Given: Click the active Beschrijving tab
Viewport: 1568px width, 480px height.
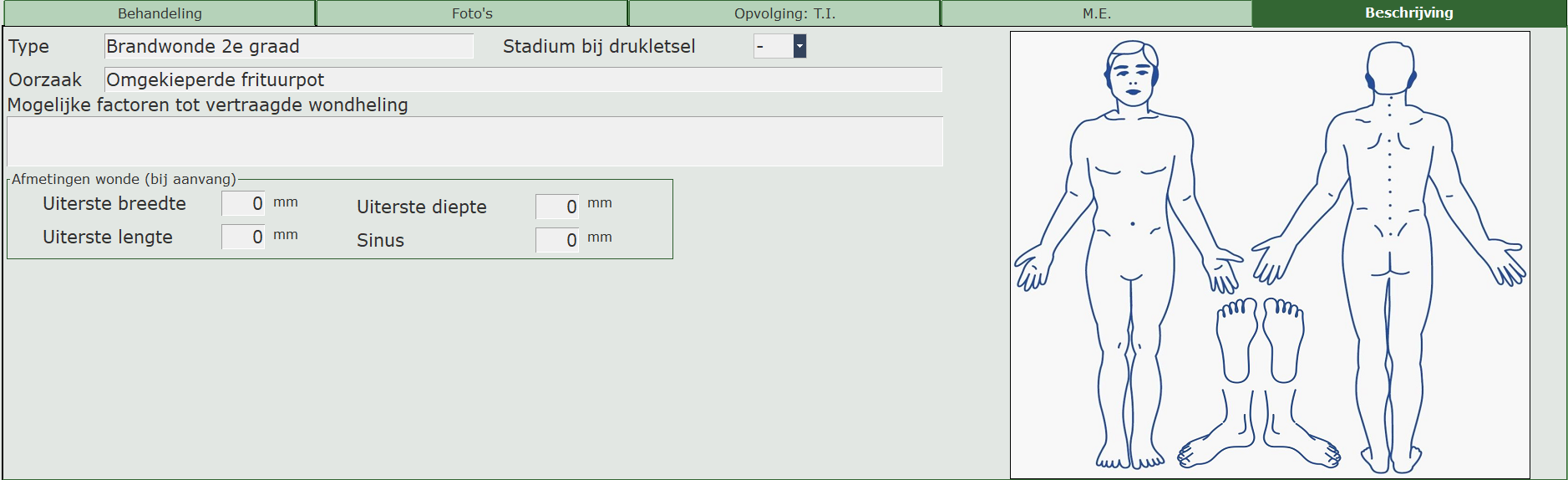Looking at the screenshot, I should click(1408, 13).
